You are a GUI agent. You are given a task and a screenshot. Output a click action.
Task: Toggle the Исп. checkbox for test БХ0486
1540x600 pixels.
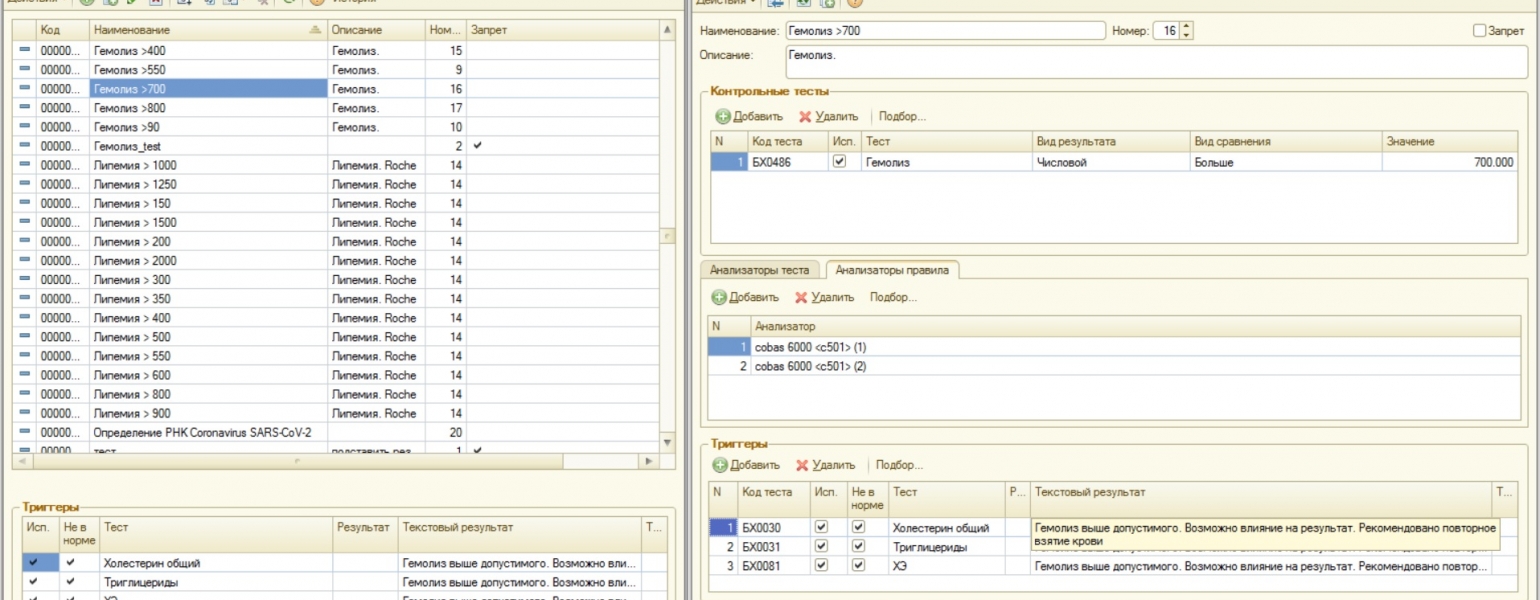(x=840, y=162)
